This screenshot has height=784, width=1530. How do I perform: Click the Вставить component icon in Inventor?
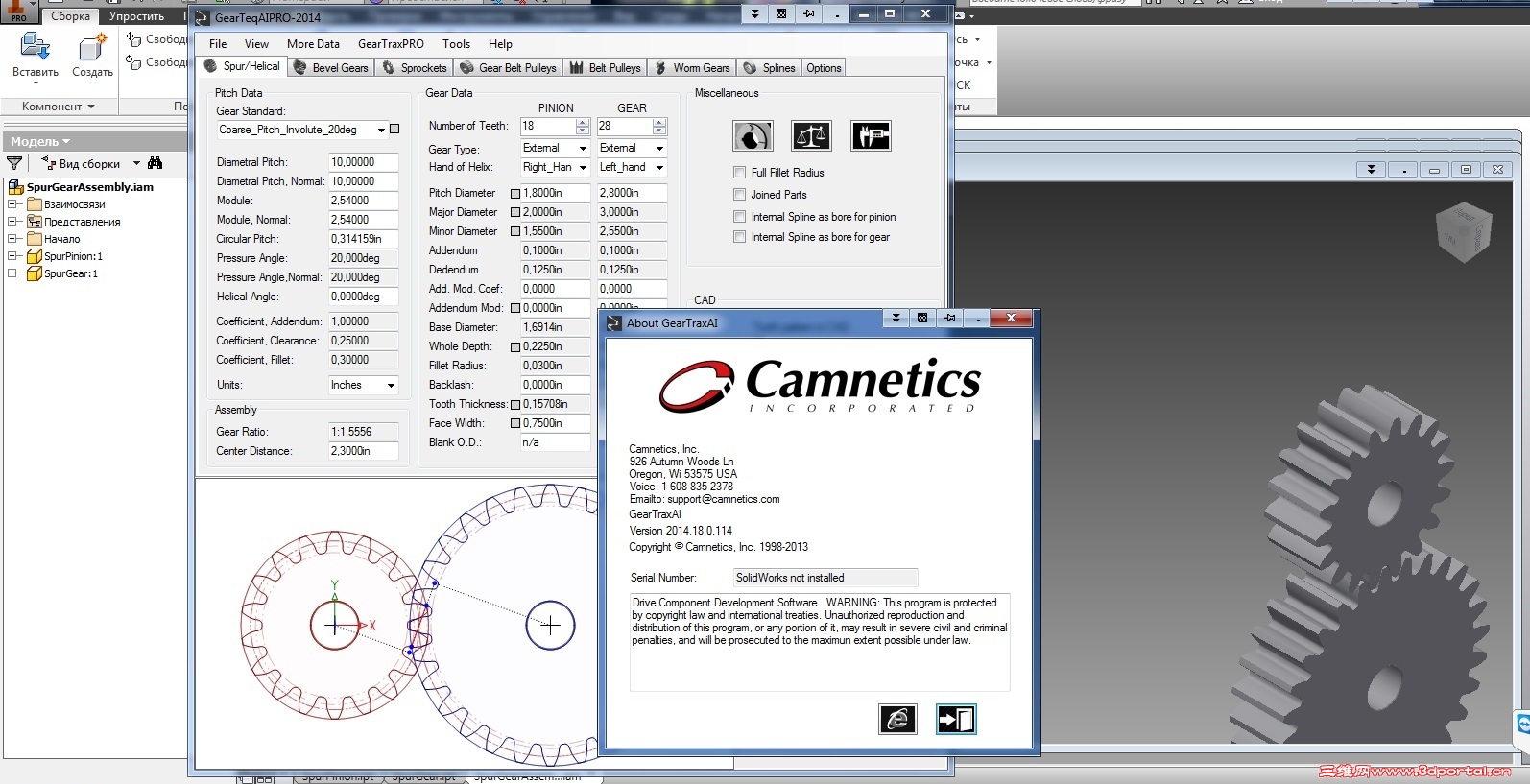[36, 46]
